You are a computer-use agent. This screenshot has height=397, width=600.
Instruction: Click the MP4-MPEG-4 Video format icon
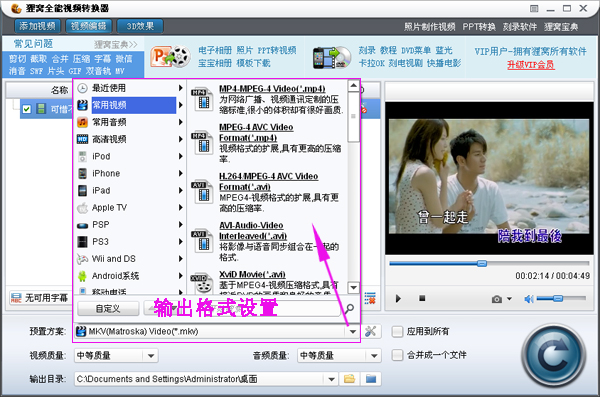(x=202, y=98)
